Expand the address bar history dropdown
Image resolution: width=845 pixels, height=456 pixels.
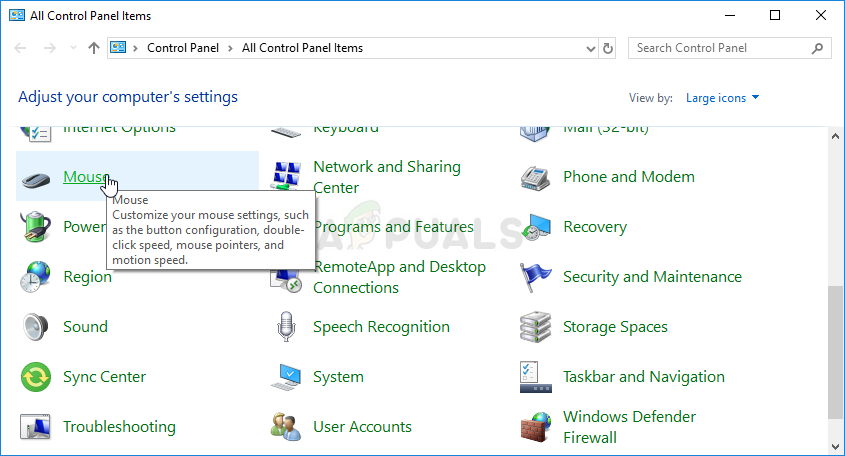591,49
